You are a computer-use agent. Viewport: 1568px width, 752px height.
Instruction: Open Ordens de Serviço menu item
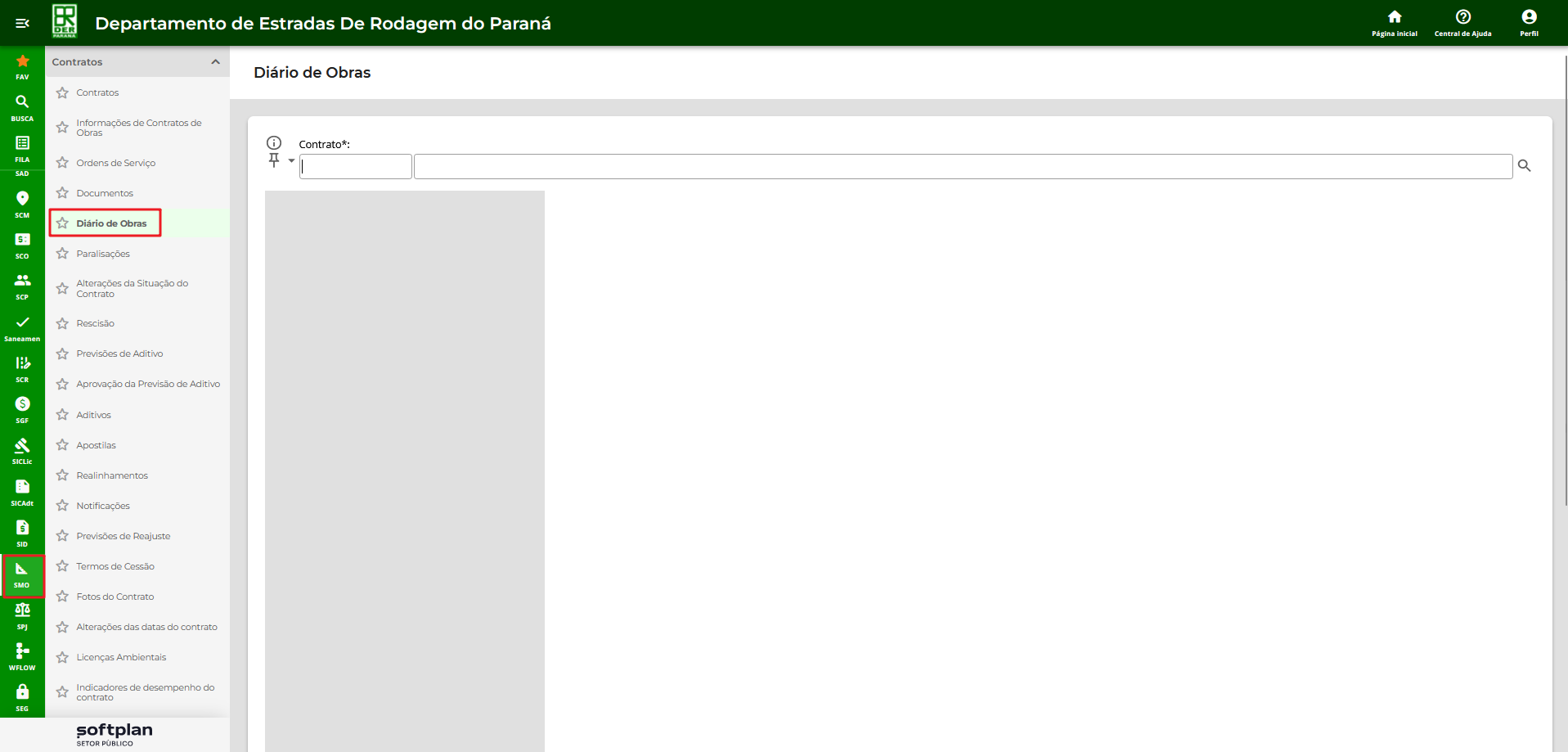115,163
